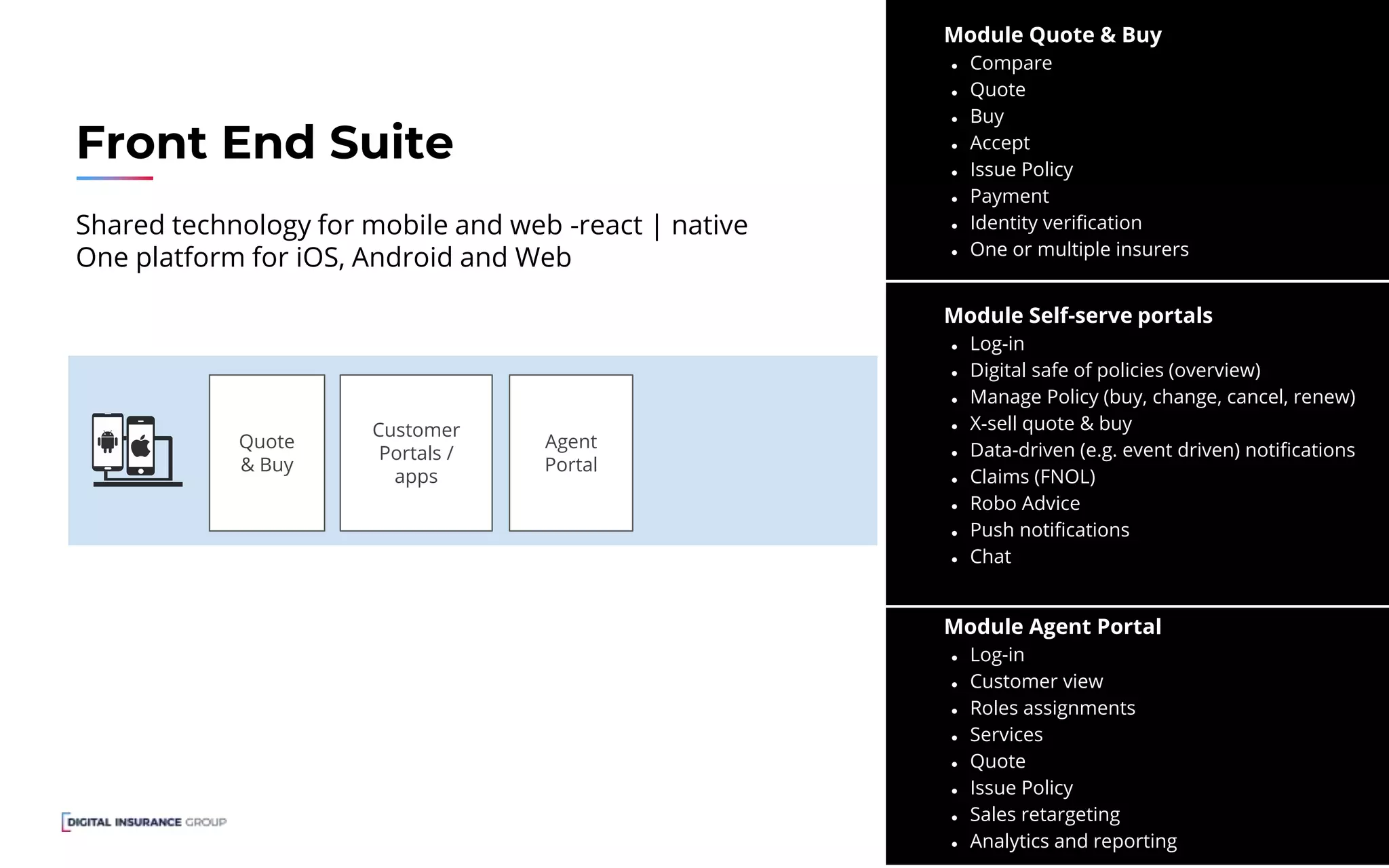The image size is (1389, 868).
Task: Click the Identity verification bullet
Action: pos(1055,222)
